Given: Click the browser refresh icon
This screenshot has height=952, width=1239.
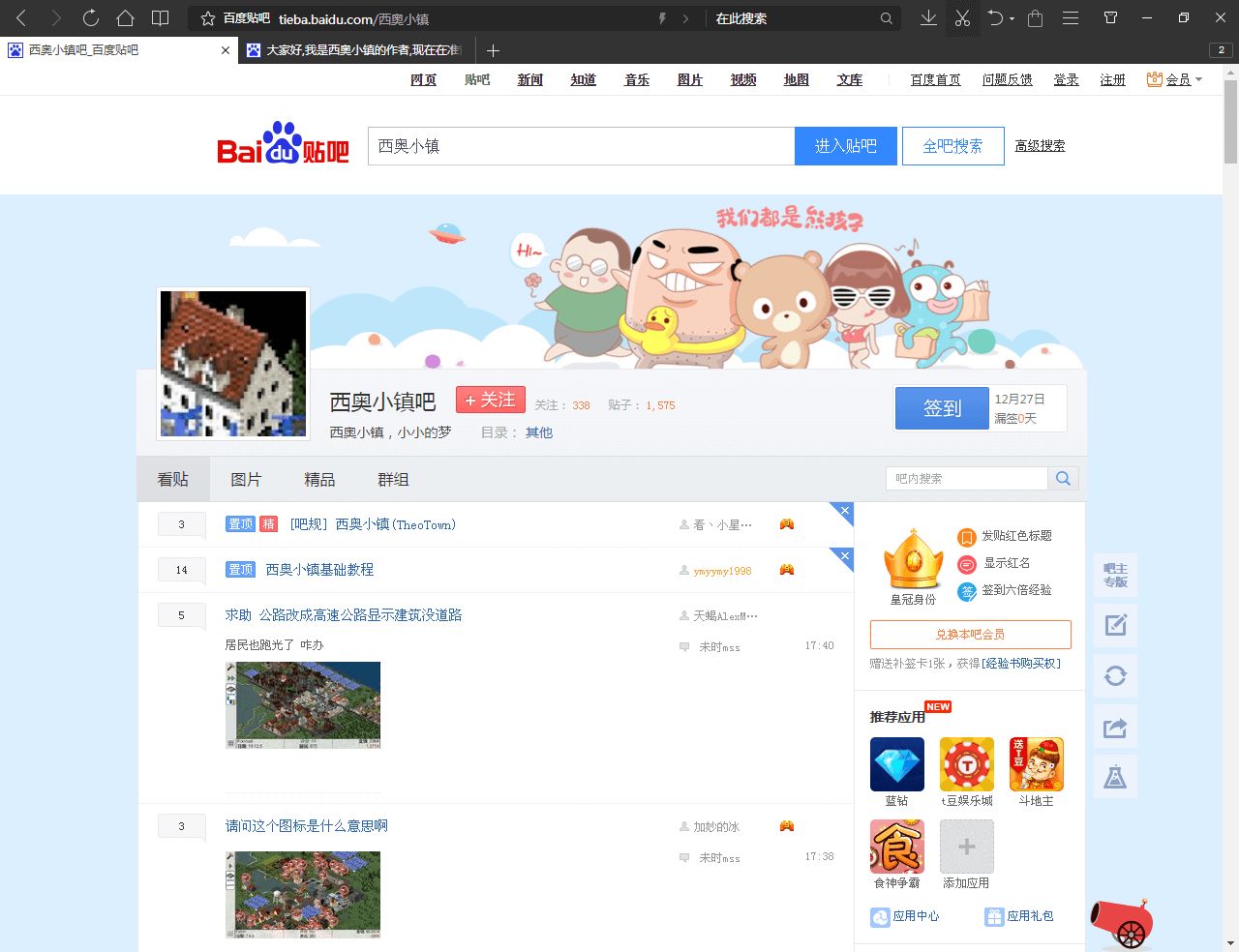Looking at the screenshot, I should coord(90,18).
